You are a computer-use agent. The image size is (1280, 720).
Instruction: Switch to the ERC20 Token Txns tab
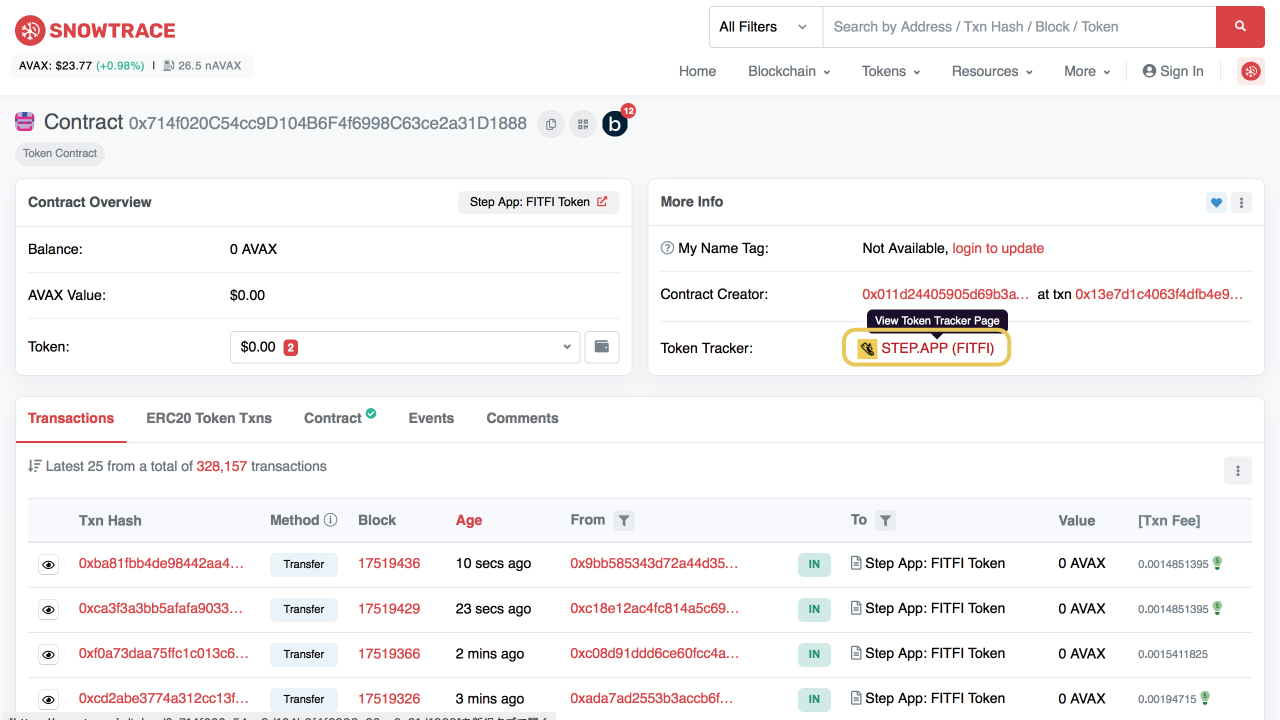coord(209,418)
